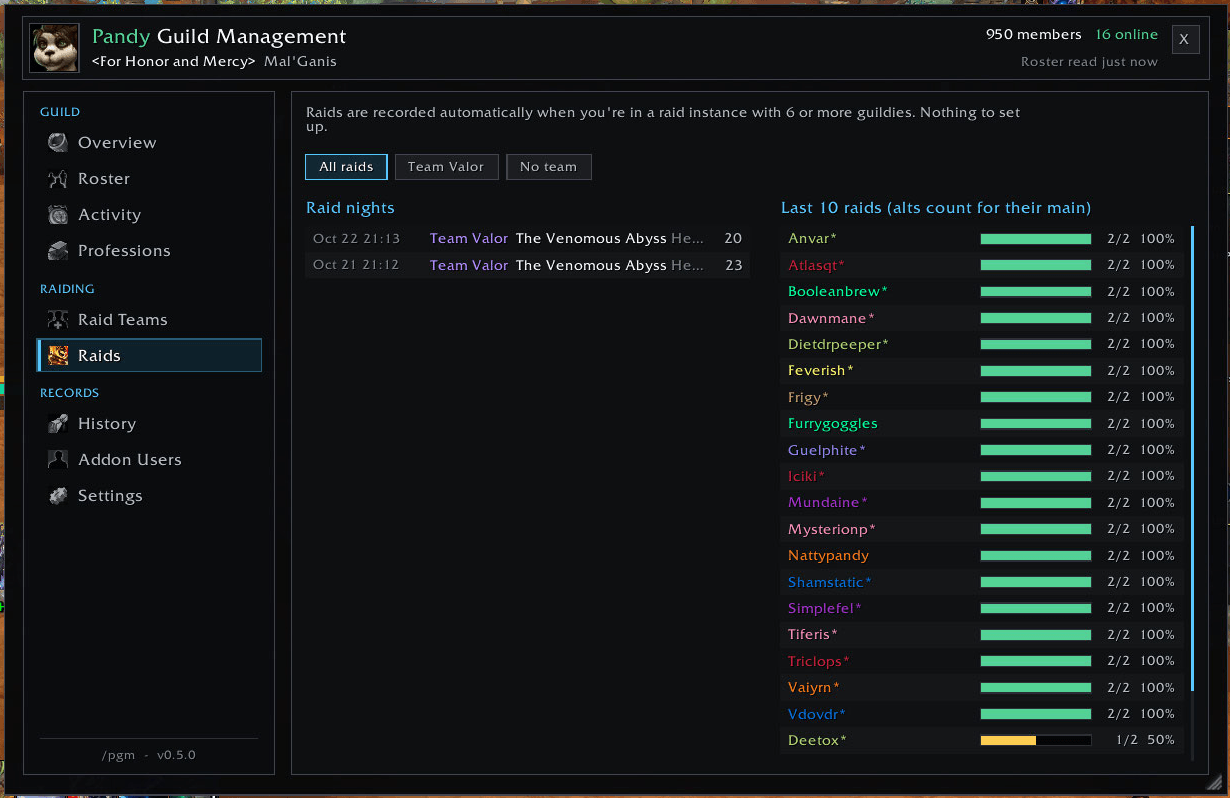Click the 16 online count
Viewport: 1230px width, 798px height.
point(1127,35)
